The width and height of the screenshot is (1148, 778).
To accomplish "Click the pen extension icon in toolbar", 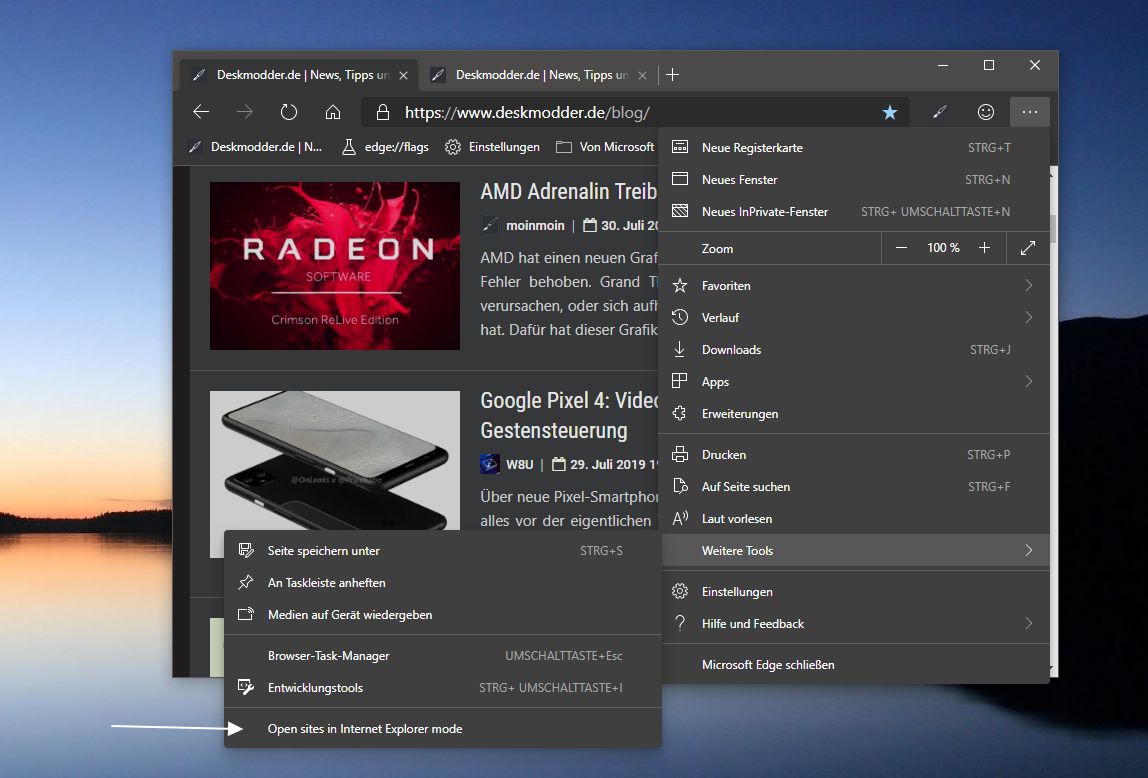I will (x=940, y=112).
